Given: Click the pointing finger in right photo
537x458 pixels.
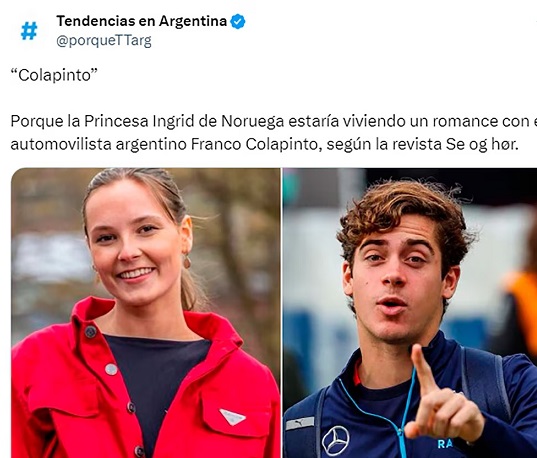Looking at the screenshot, I should click(425, 371).
